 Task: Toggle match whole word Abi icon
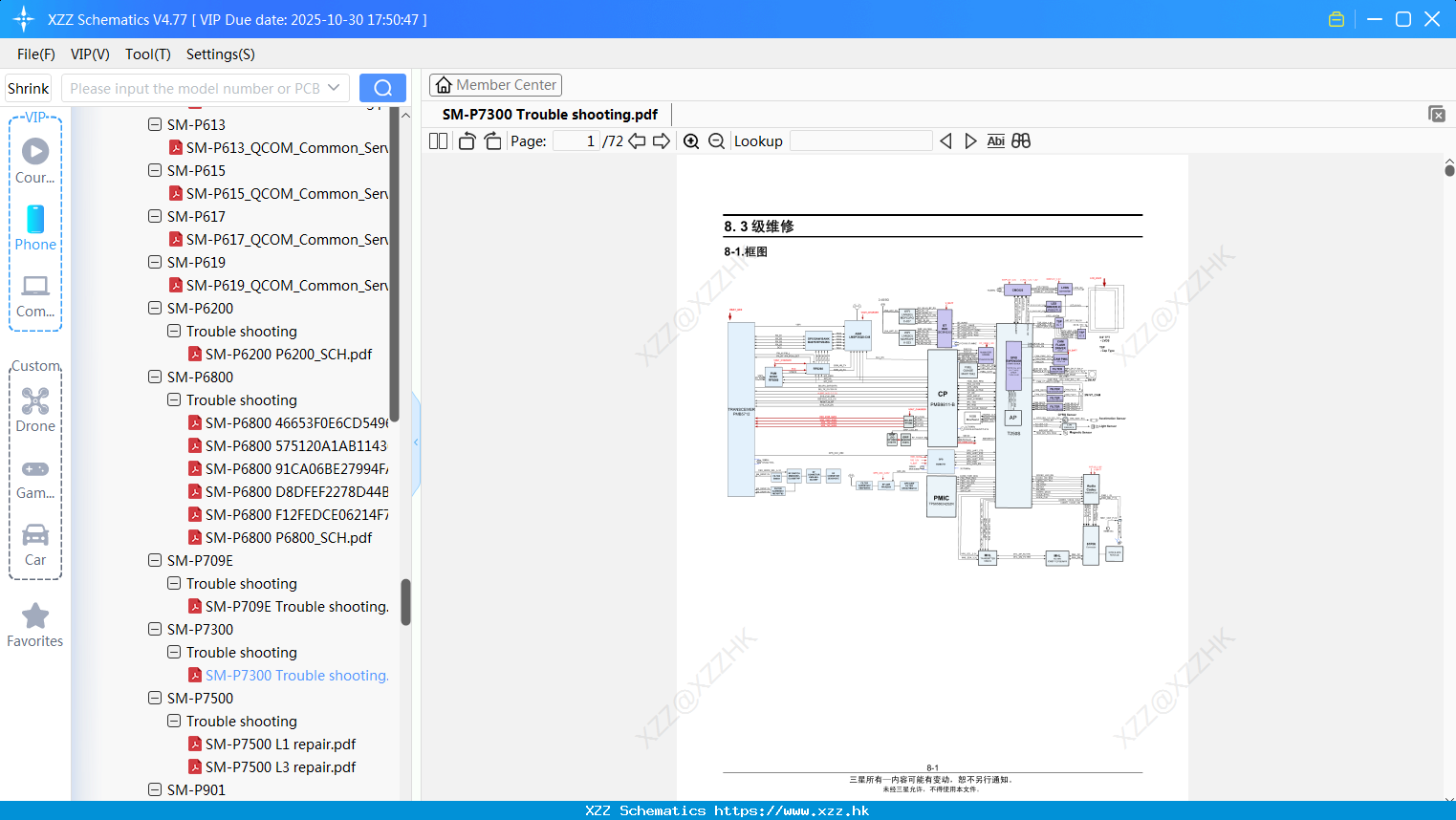click(995, 140)
